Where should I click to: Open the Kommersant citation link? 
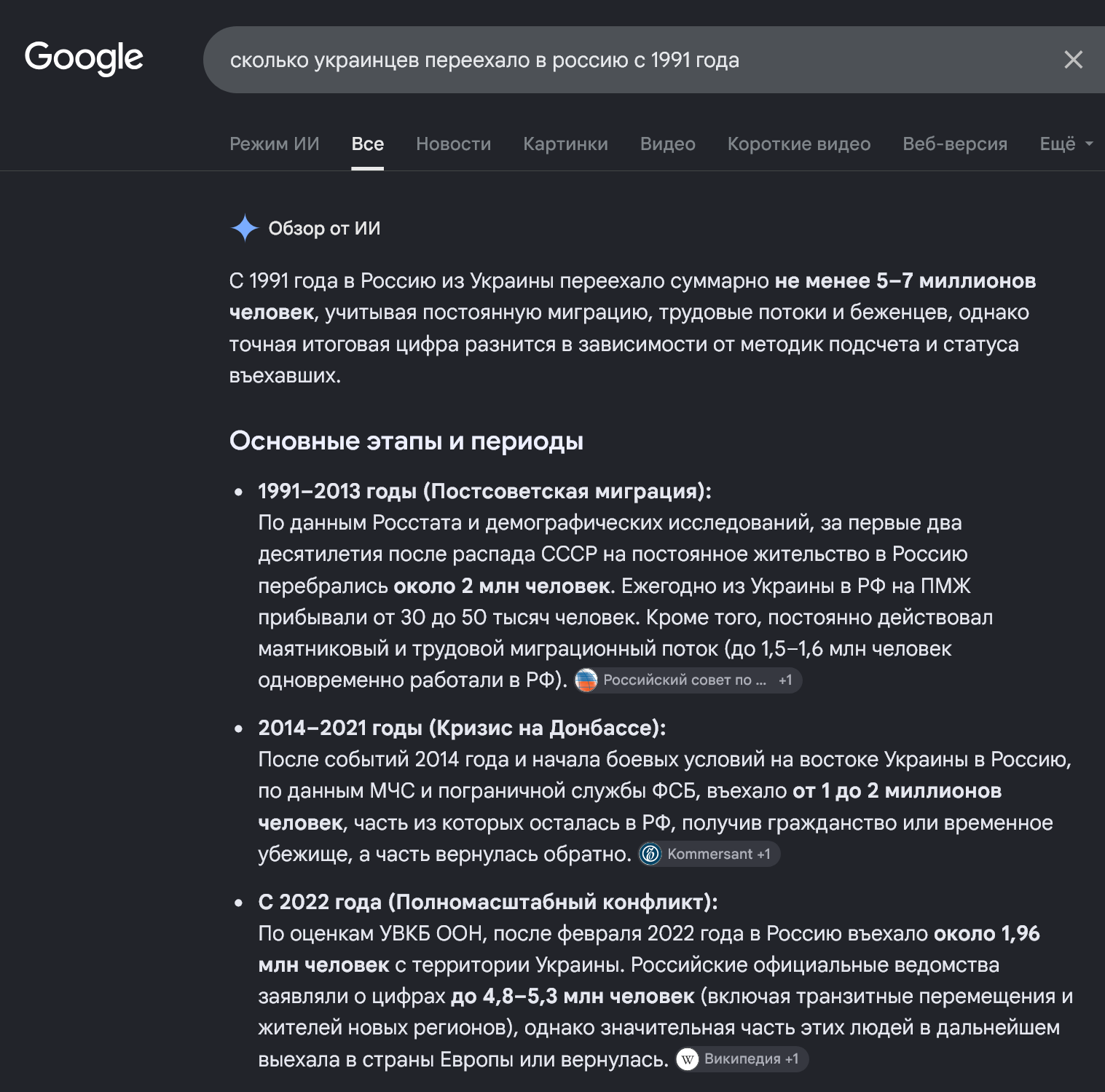tap(709, 854)
